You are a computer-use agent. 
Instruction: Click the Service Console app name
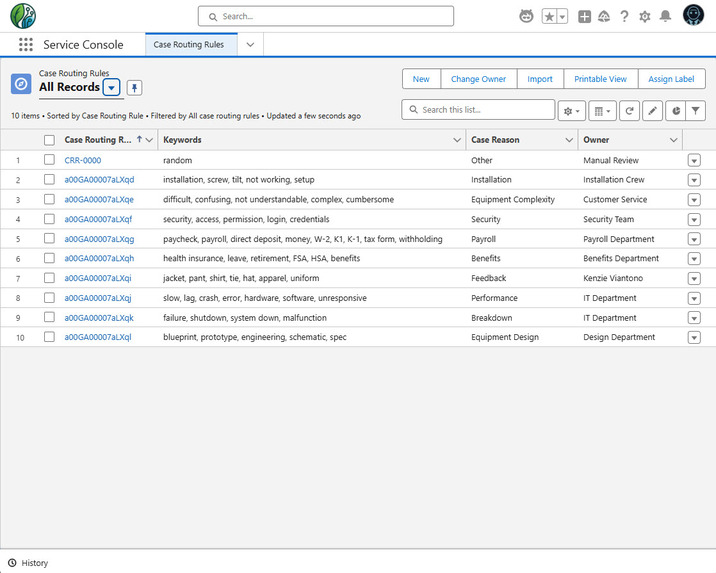click(x=83, y=45)
